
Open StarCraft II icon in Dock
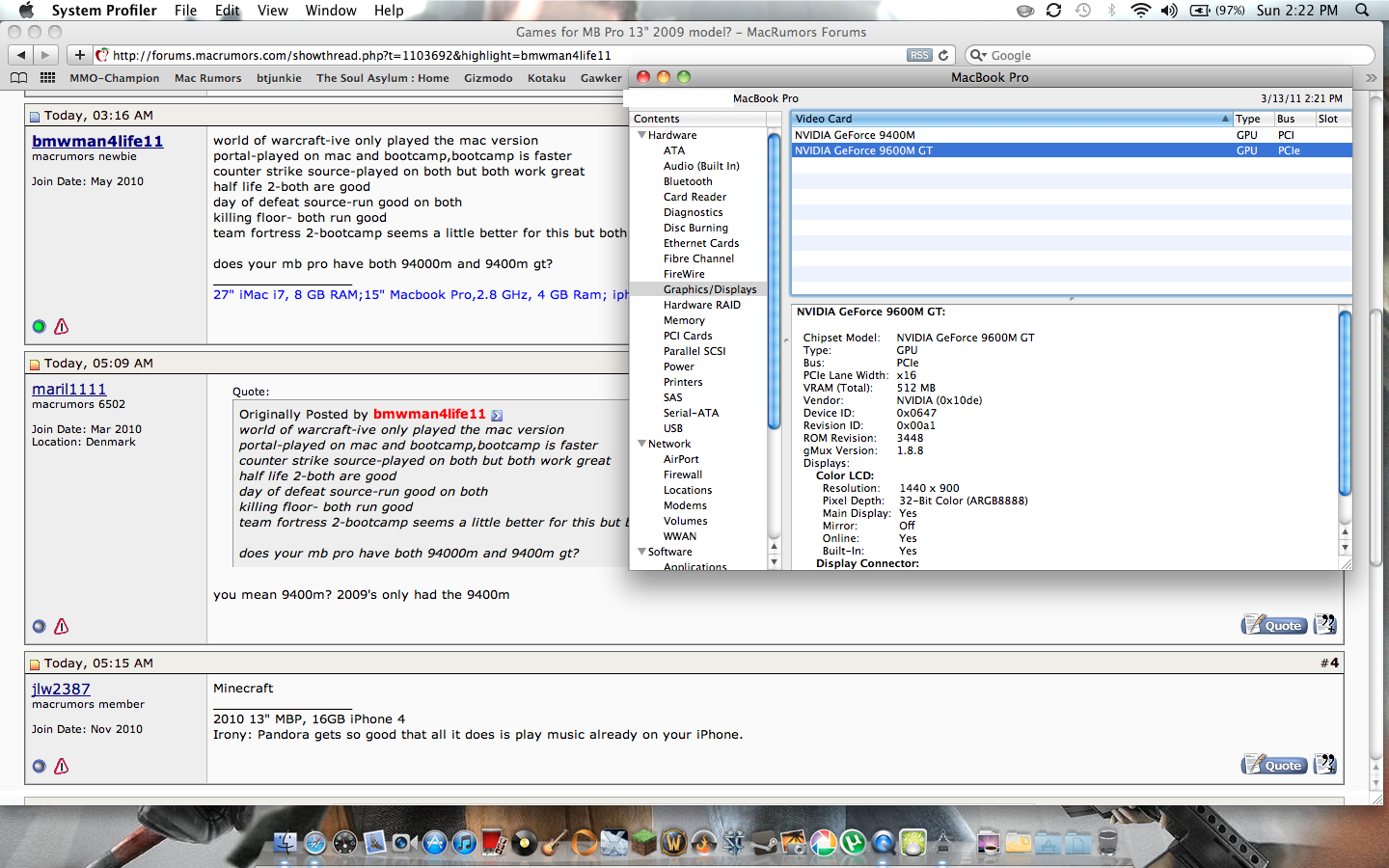733,843
